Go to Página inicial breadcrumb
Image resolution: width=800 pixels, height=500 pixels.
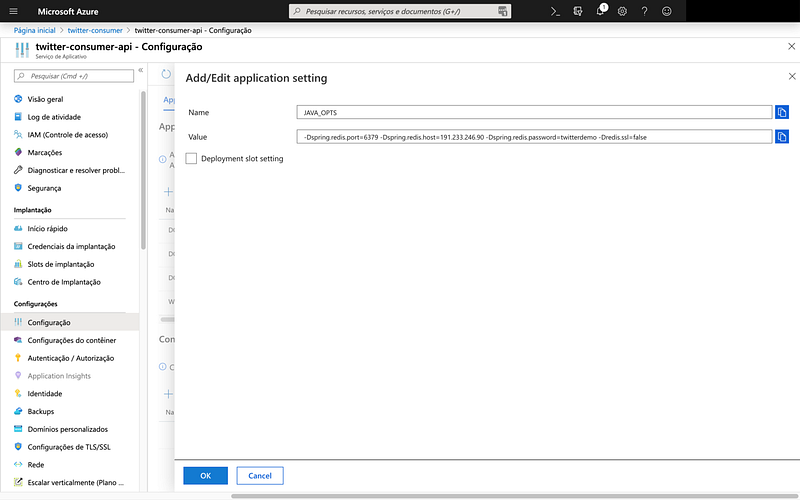pos(35,30)
